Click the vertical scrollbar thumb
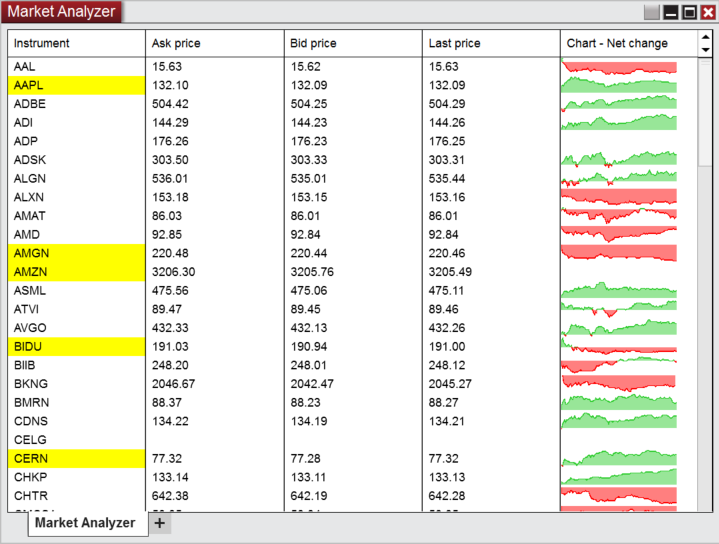The width and height of the screenshot is (719, 544). pyautogui.click(x=705, y=112)
